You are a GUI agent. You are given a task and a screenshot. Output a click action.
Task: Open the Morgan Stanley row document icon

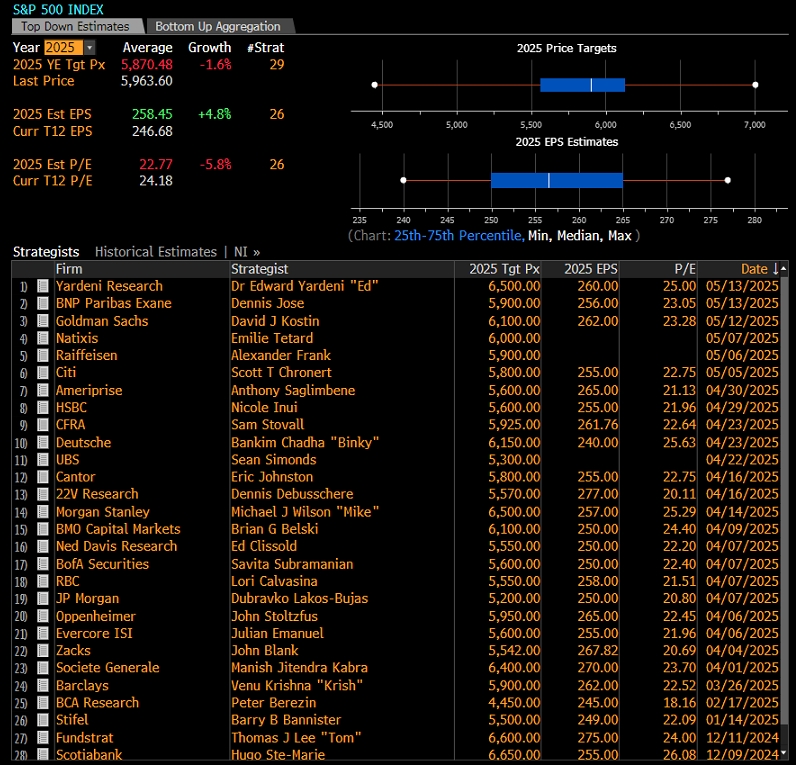(x=43, y=512)
